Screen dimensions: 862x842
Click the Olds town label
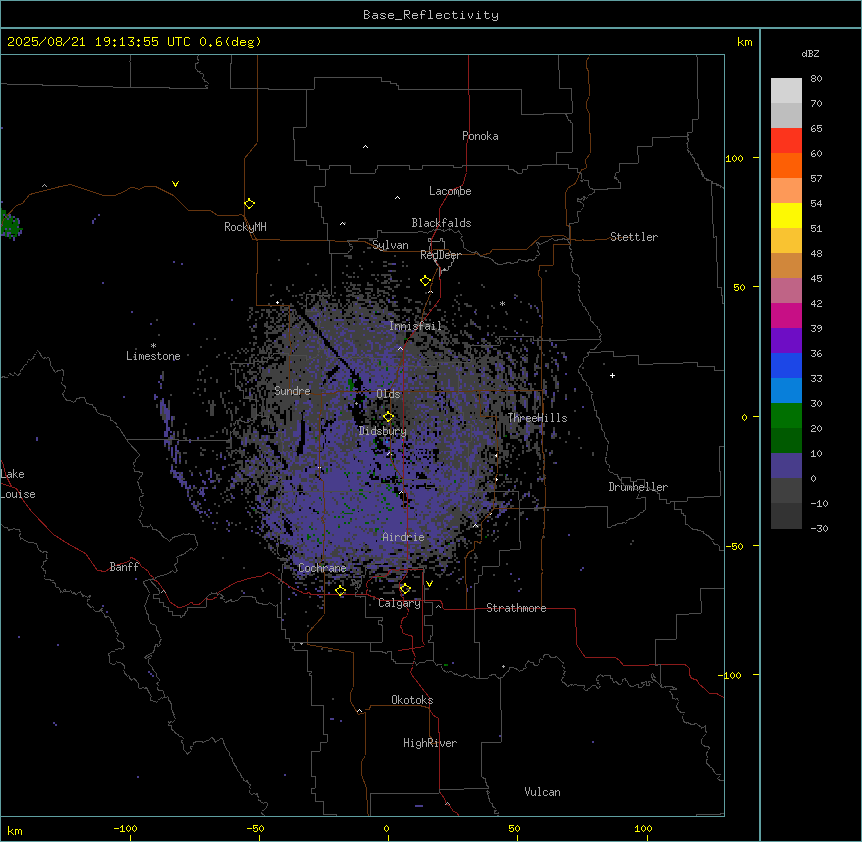[x=388, y=394]
